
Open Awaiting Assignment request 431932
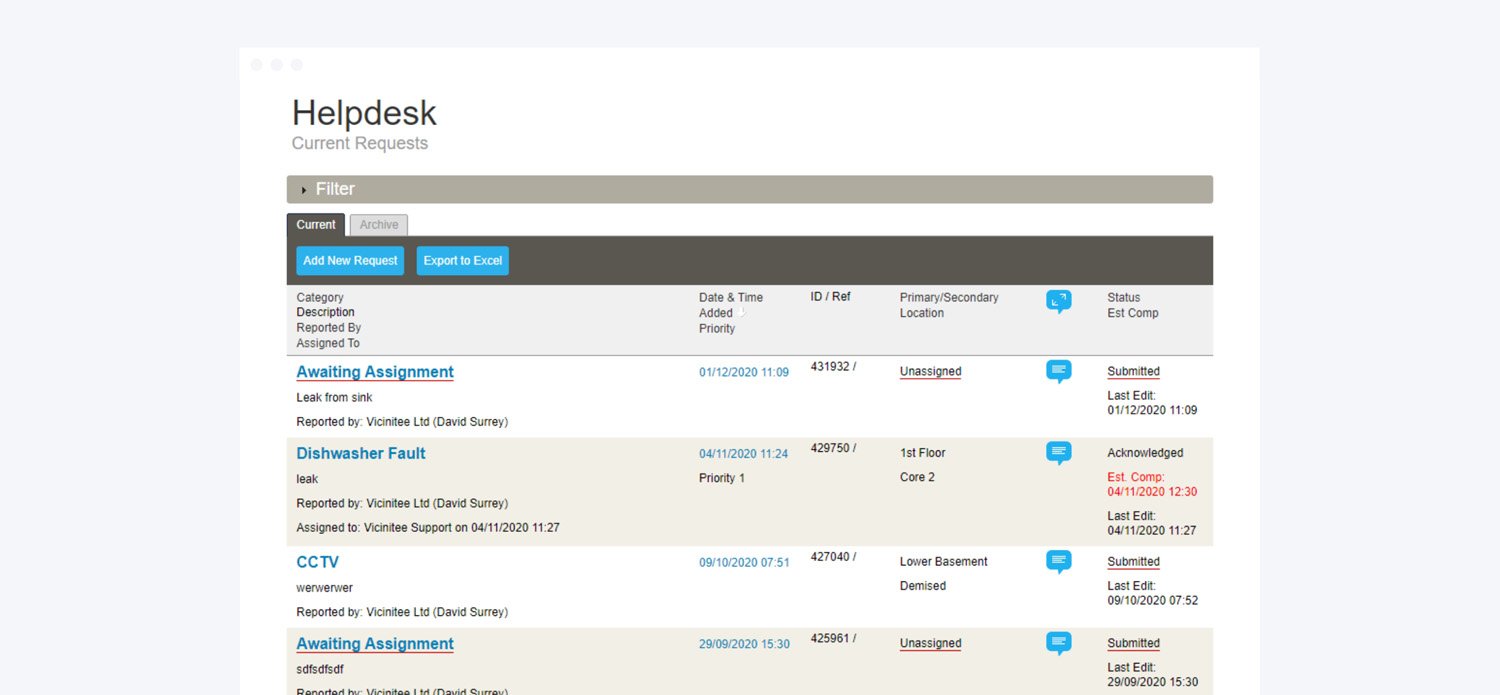coord(375,372)
